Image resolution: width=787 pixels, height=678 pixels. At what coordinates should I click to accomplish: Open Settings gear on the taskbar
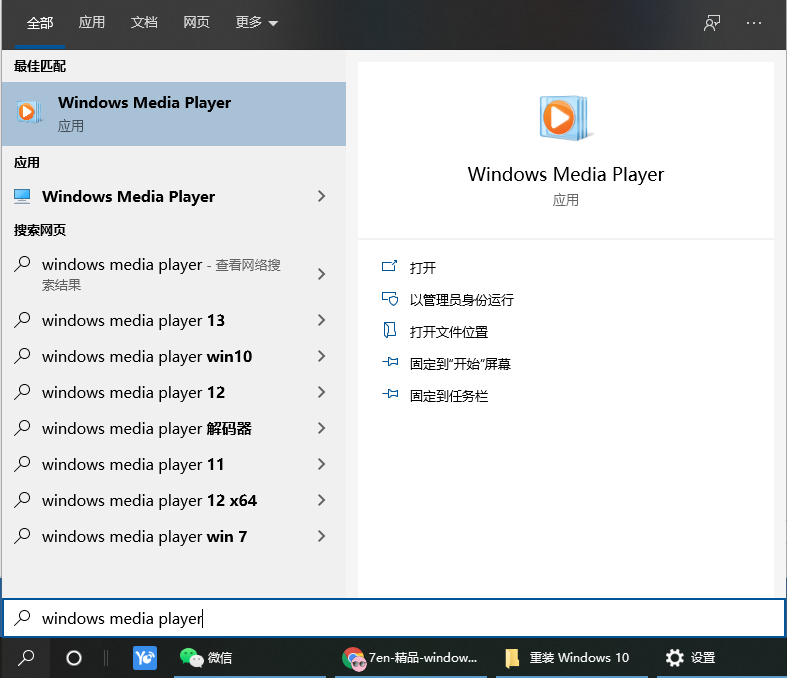690,657
